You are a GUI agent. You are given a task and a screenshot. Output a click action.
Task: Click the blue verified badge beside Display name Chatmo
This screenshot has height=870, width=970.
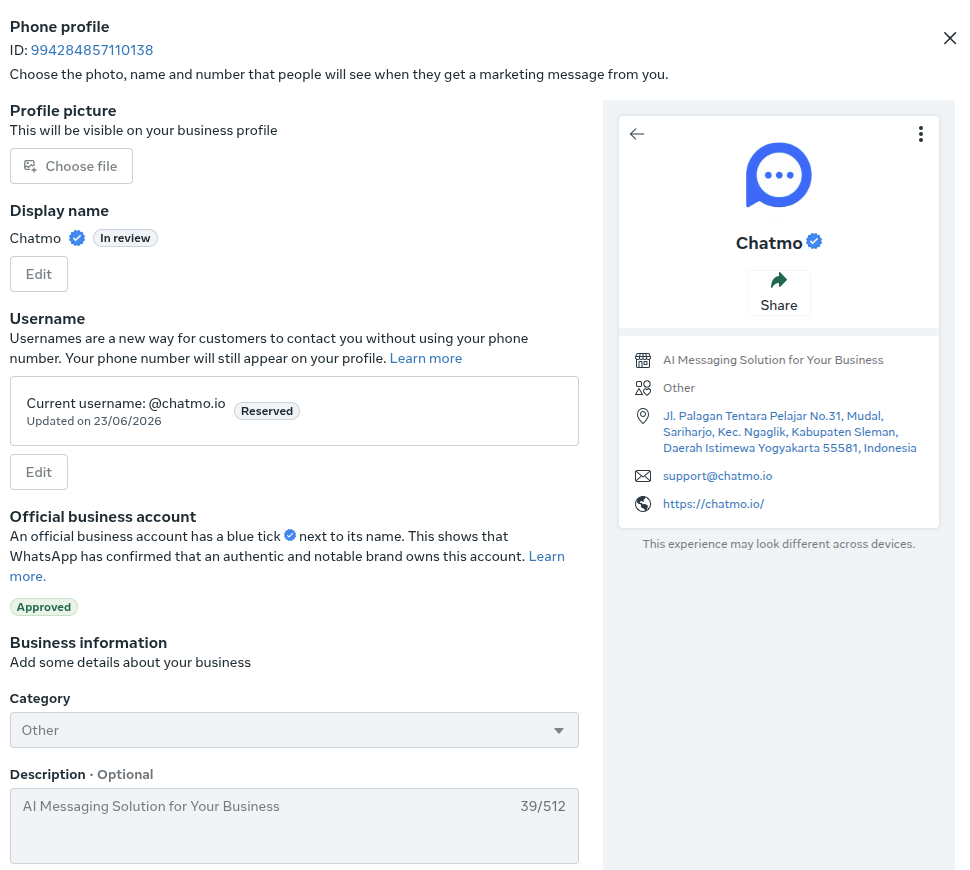pos(77,238)
